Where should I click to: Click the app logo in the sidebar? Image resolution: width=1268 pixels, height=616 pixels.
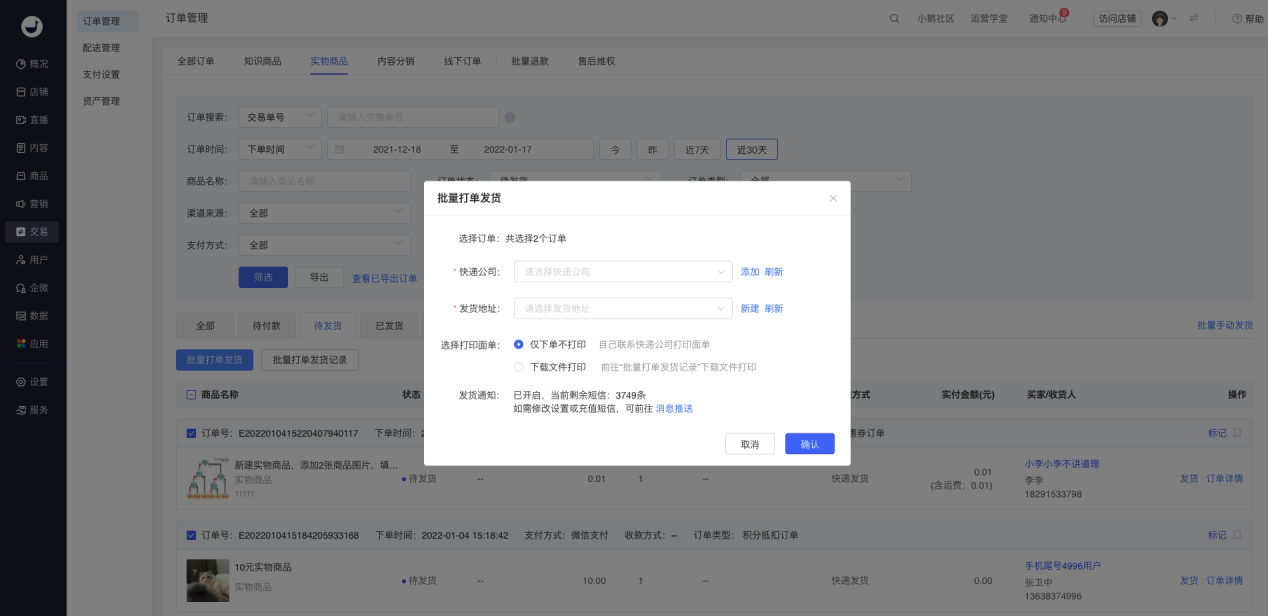coord(32,26)
